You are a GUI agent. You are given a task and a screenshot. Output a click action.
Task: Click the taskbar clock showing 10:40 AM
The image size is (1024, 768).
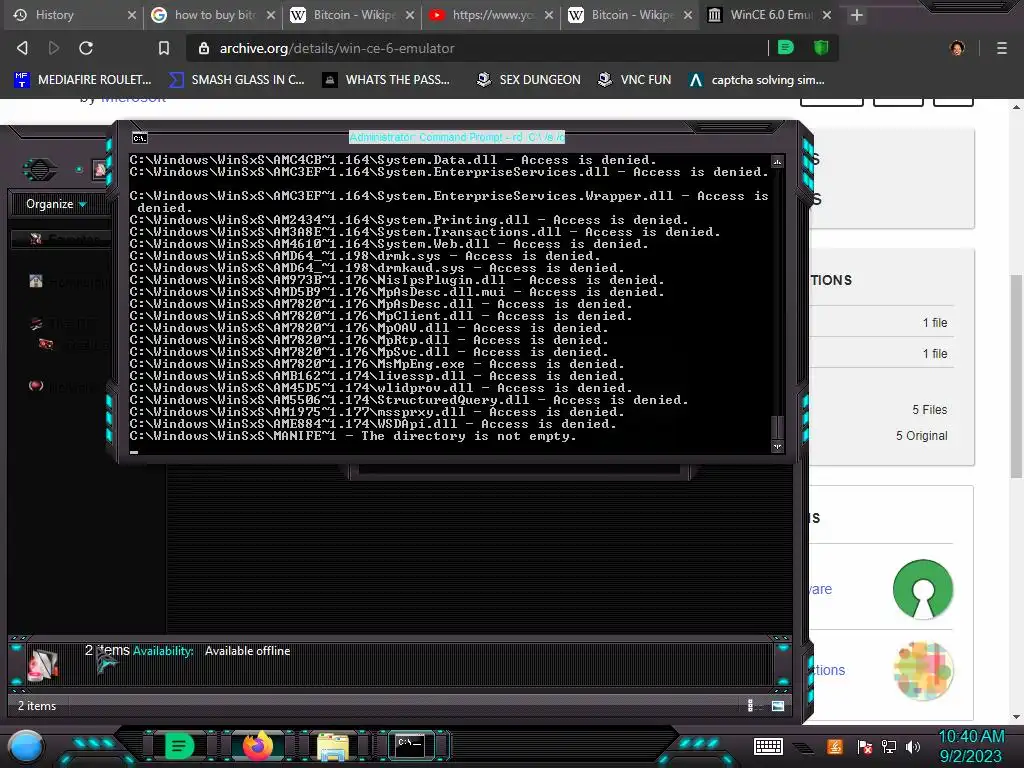(971, 746)
